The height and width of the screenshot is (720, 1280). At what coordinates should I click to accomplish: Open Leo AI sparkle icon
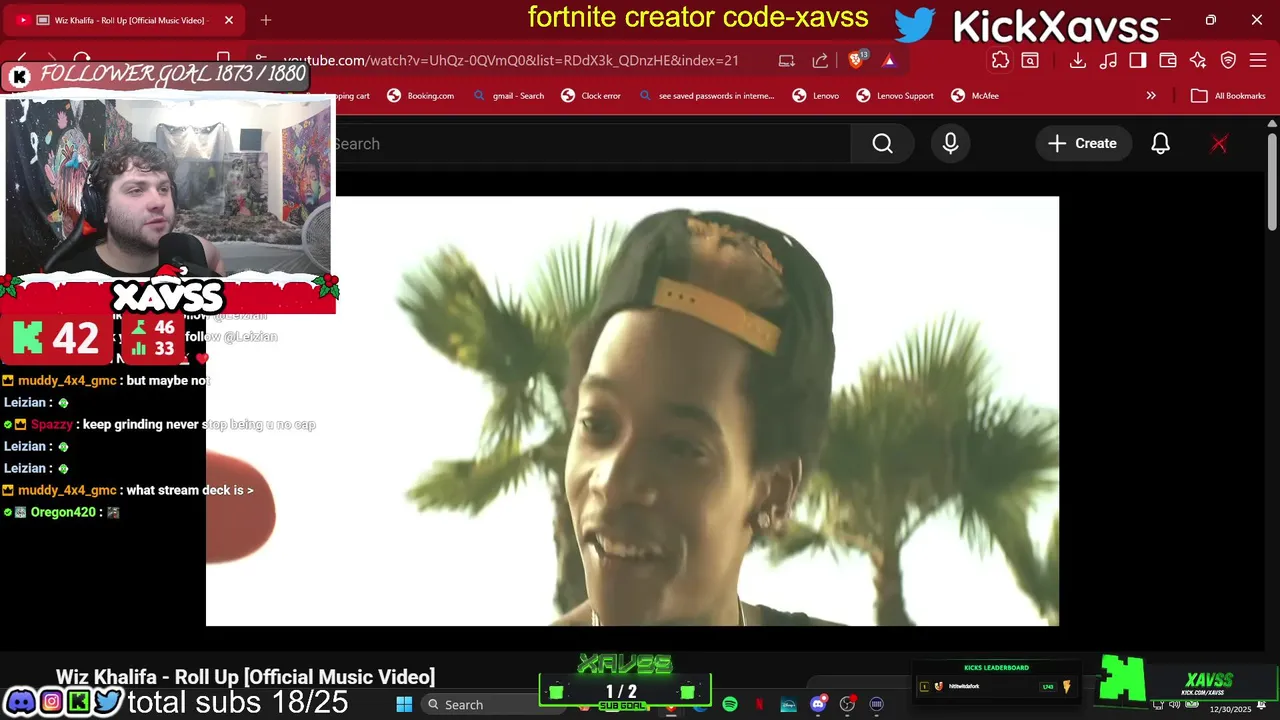click(x=1198, y=61)
